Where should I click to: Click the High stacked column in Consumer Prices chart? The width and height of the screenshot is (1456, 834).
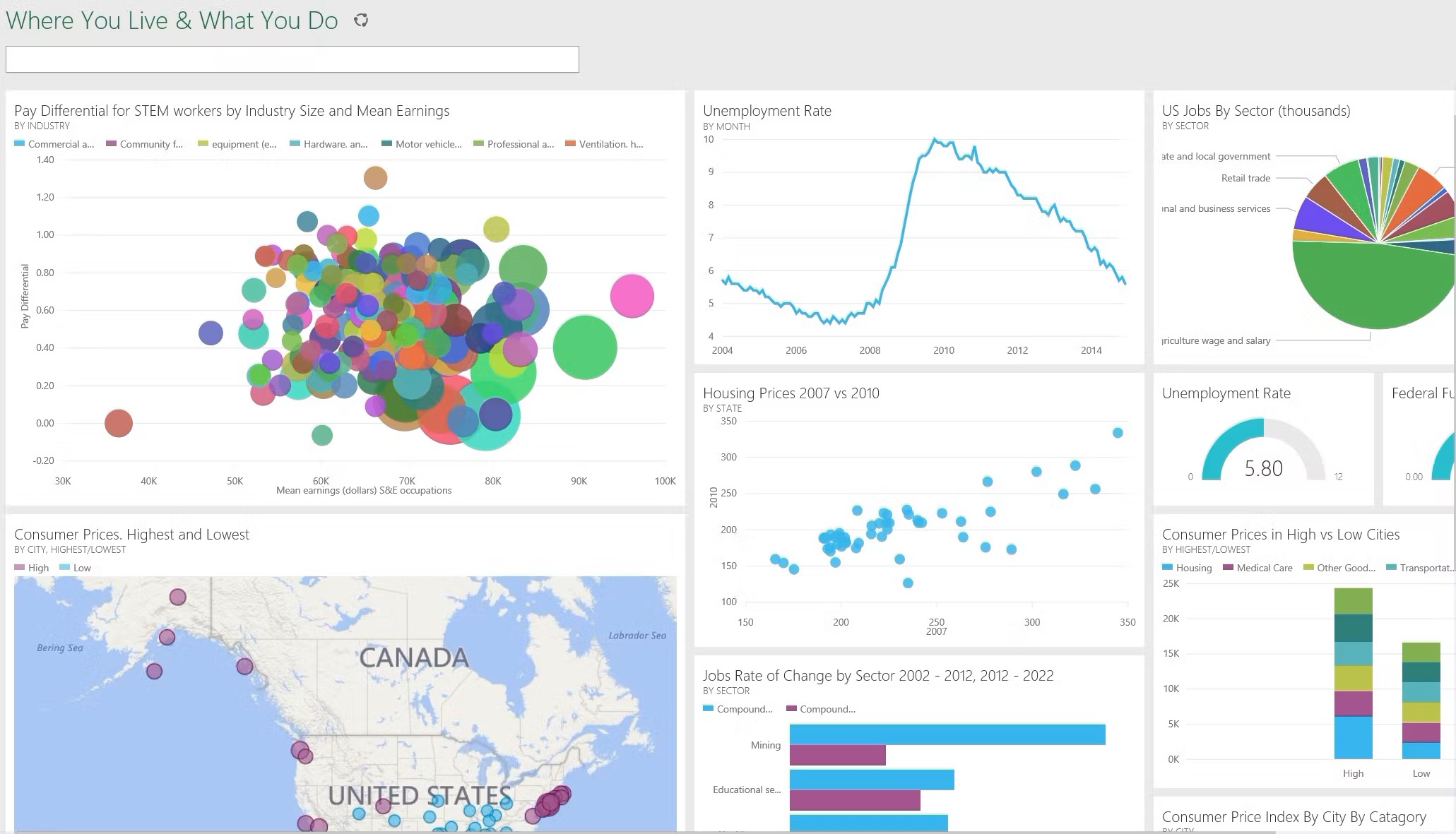point(1353,673)
